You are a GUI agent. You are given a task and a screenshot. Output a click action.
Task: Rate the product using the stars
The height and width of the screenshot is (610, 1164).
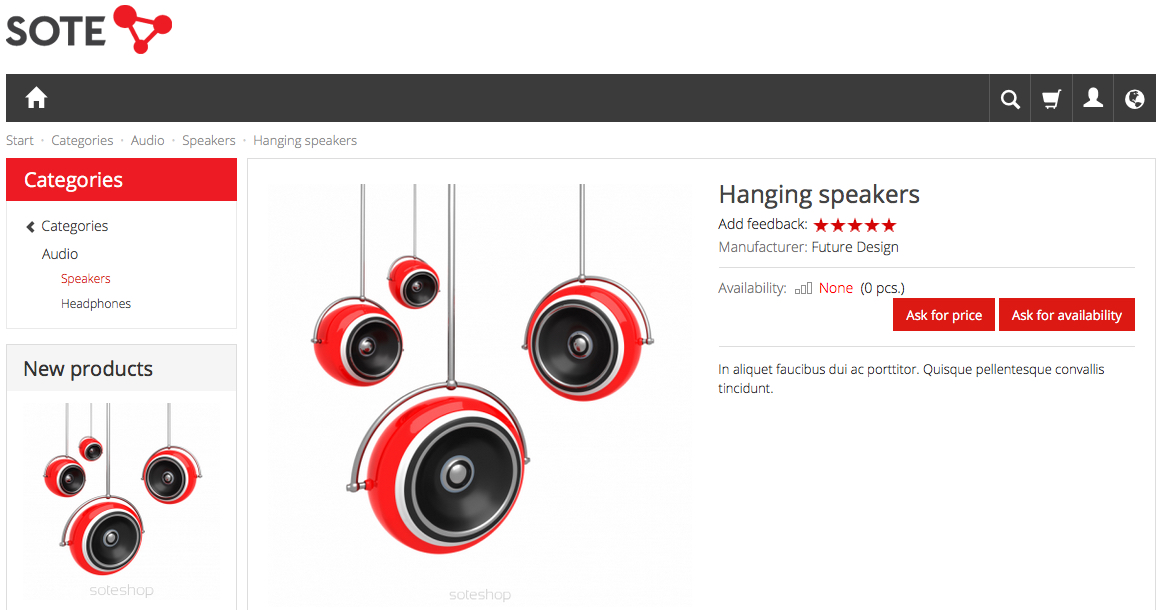point(854,225)
